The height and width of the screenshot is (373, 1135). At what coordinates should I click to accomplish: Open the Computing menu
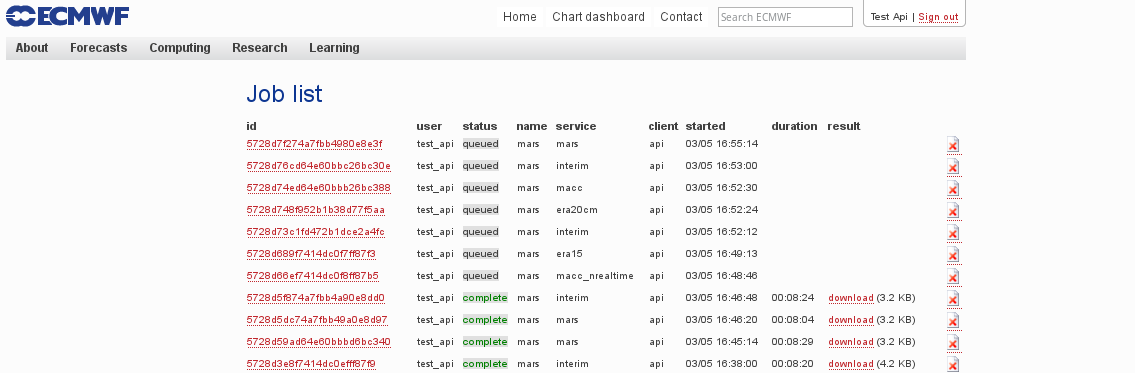(x=180, y=48)
